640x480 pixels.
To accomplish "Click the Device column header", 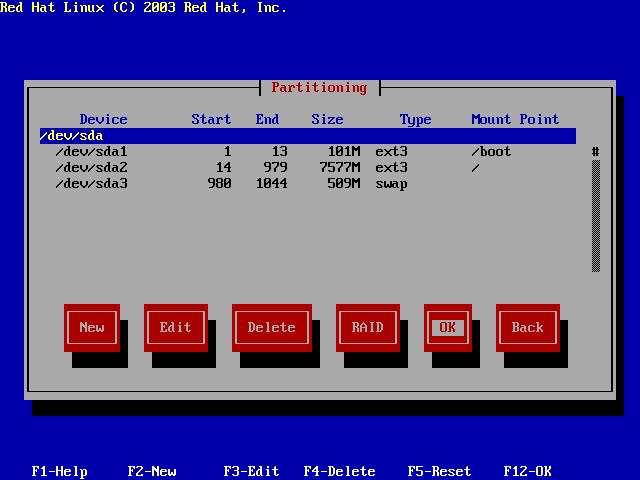I will [x=104, y=119].
